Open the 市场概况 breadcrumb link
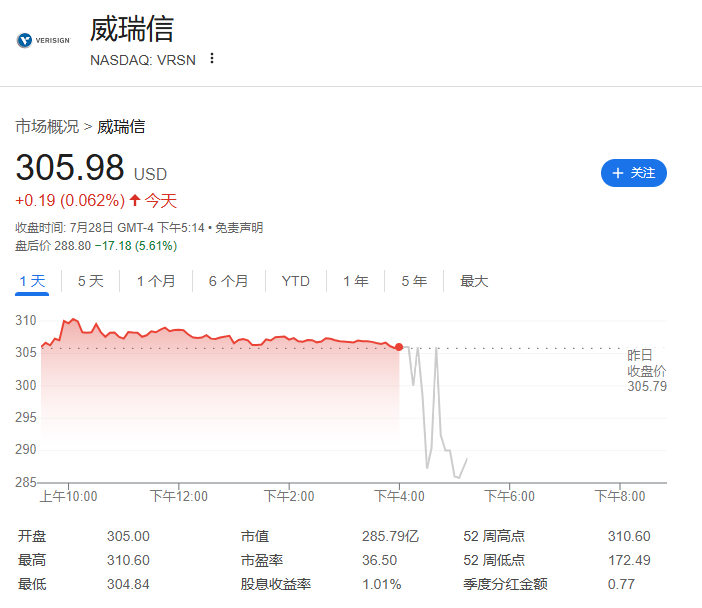The height and width of the screenshot is (608, 702). (x=47, y=127)
